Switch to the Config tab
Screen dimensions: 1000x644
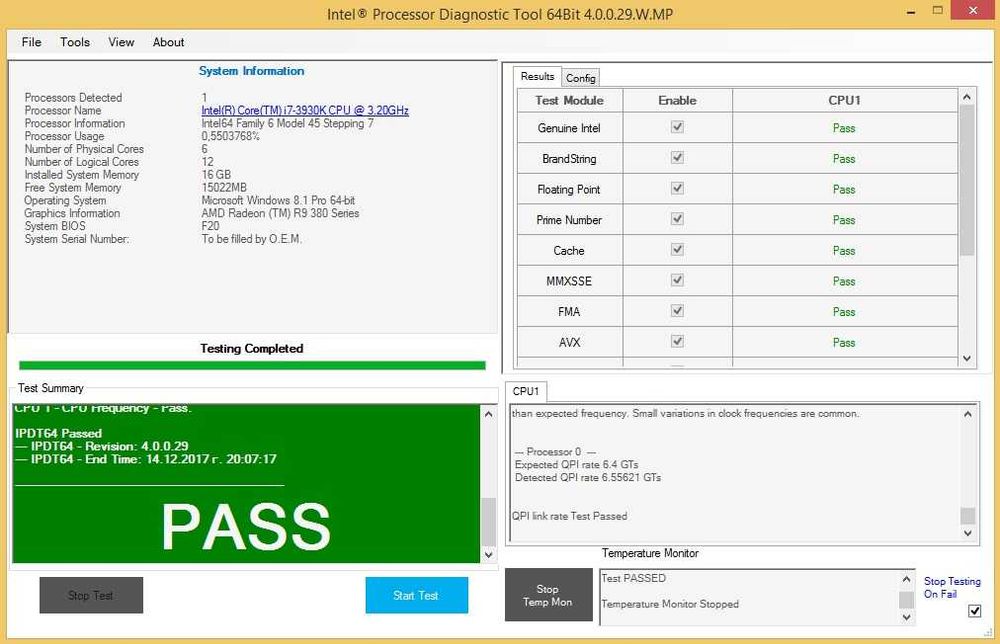pyautogui.click(x=580, y=78)
